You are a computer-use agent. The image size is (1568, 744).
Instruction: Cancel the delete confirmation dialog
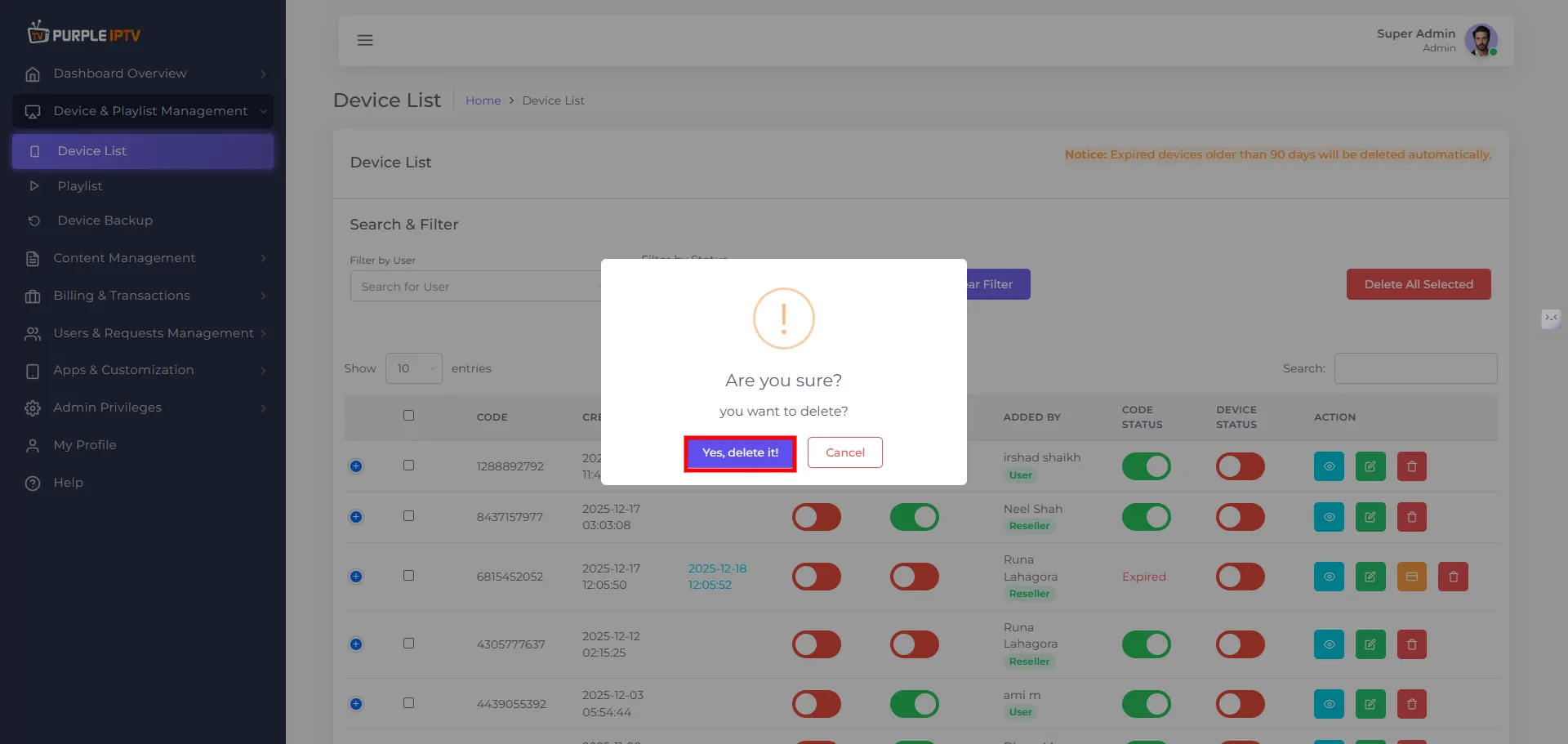844,452
